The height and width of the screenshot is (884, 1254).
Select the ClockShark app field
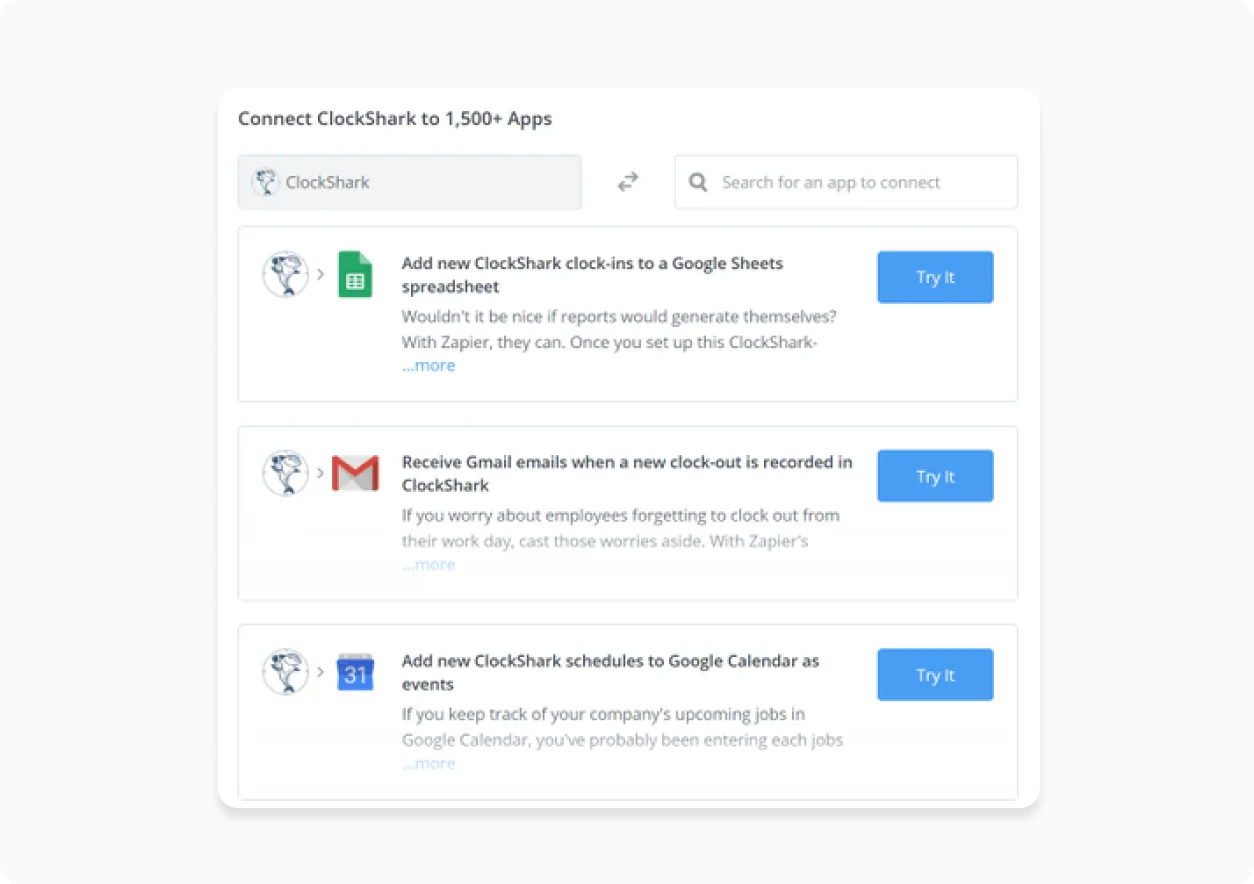(x=409, y=182)
